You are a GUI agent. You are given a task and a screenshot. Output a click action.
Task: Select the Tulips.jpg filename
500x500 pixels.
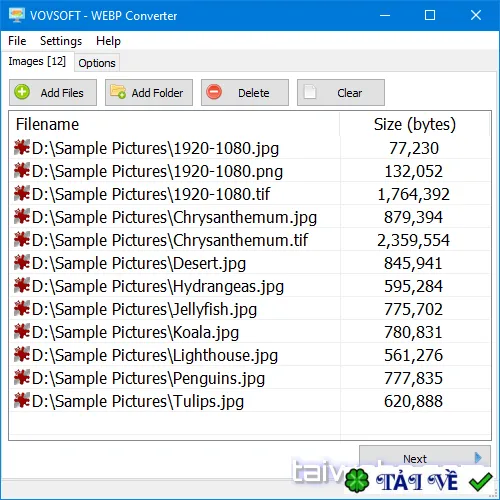point(138,401)
